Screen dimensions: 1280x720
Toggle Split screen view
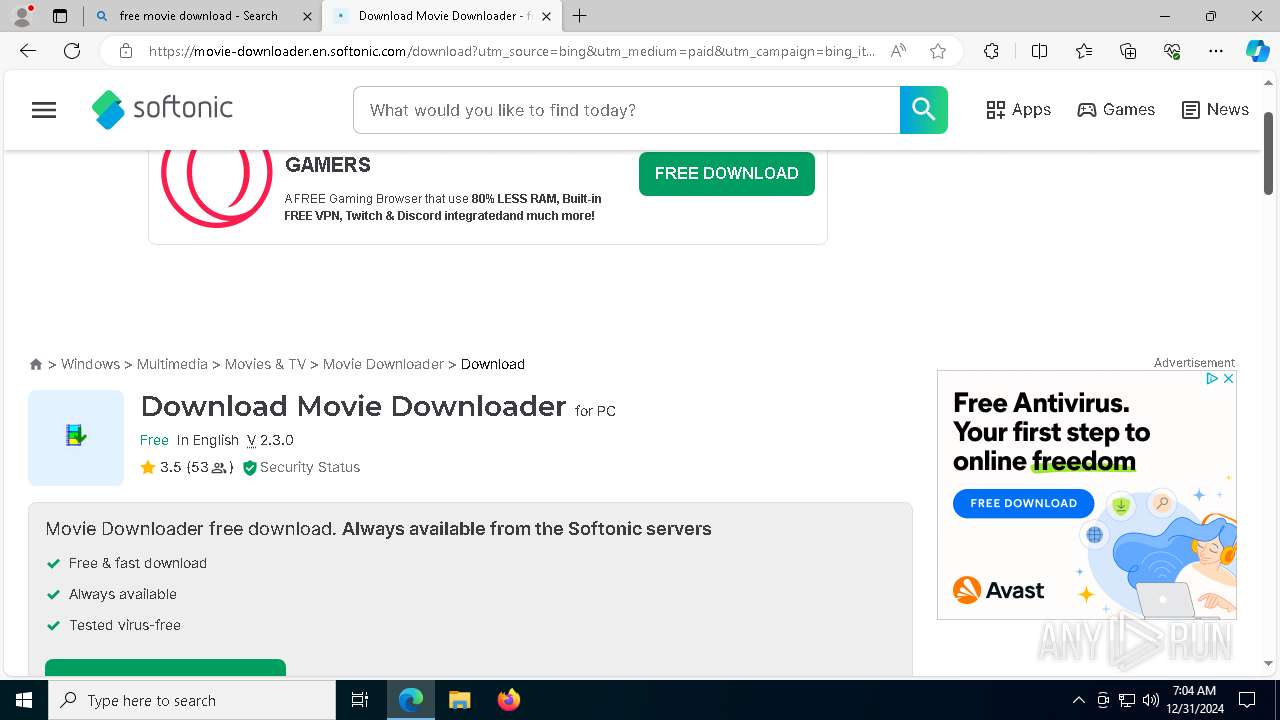coord(1039,51)
